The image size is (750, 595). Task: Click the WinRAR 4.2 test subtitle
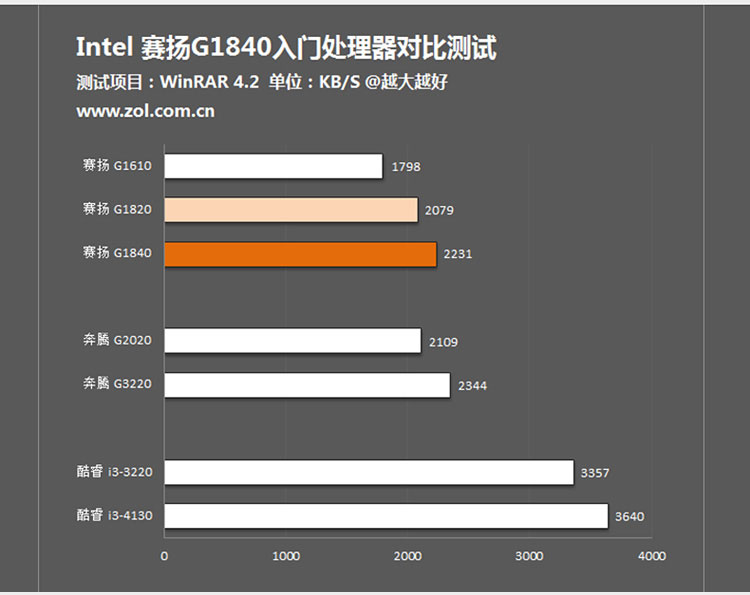click(x=261, y=82)
